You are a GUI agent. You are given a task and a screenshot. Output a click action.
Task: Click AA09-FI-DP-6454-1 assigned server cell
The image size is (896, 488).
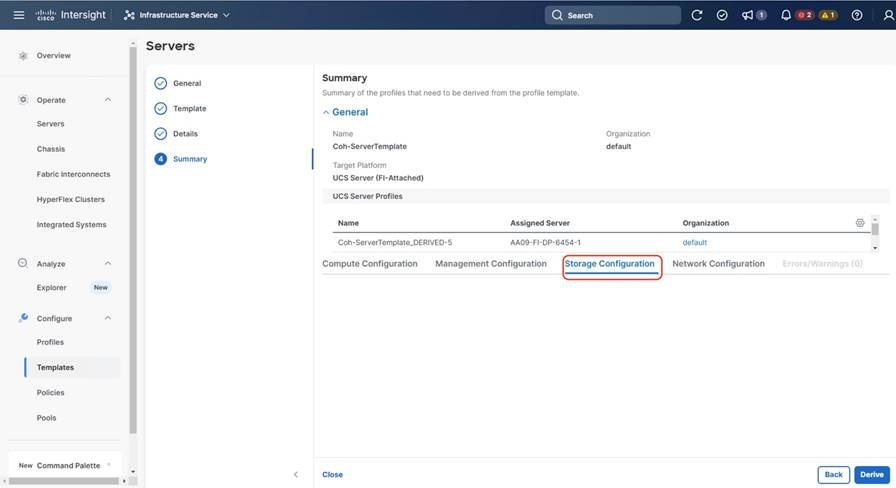545,242
